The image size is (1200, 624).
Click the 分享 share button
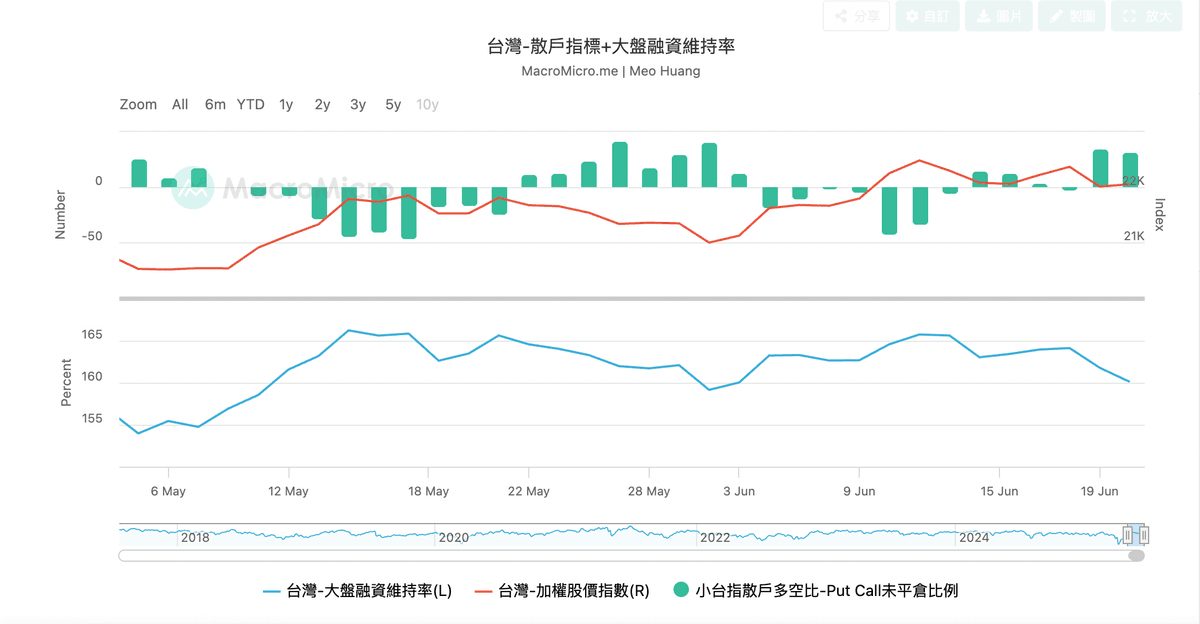(856, 16)
